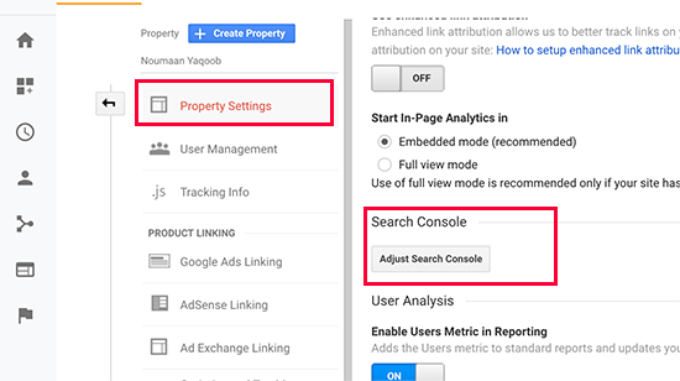Image resolution: width=680 pixels, height=381 pixels.
Task: Open 'How to setup enhanced link attribution' link
Action: coord(588,50)
